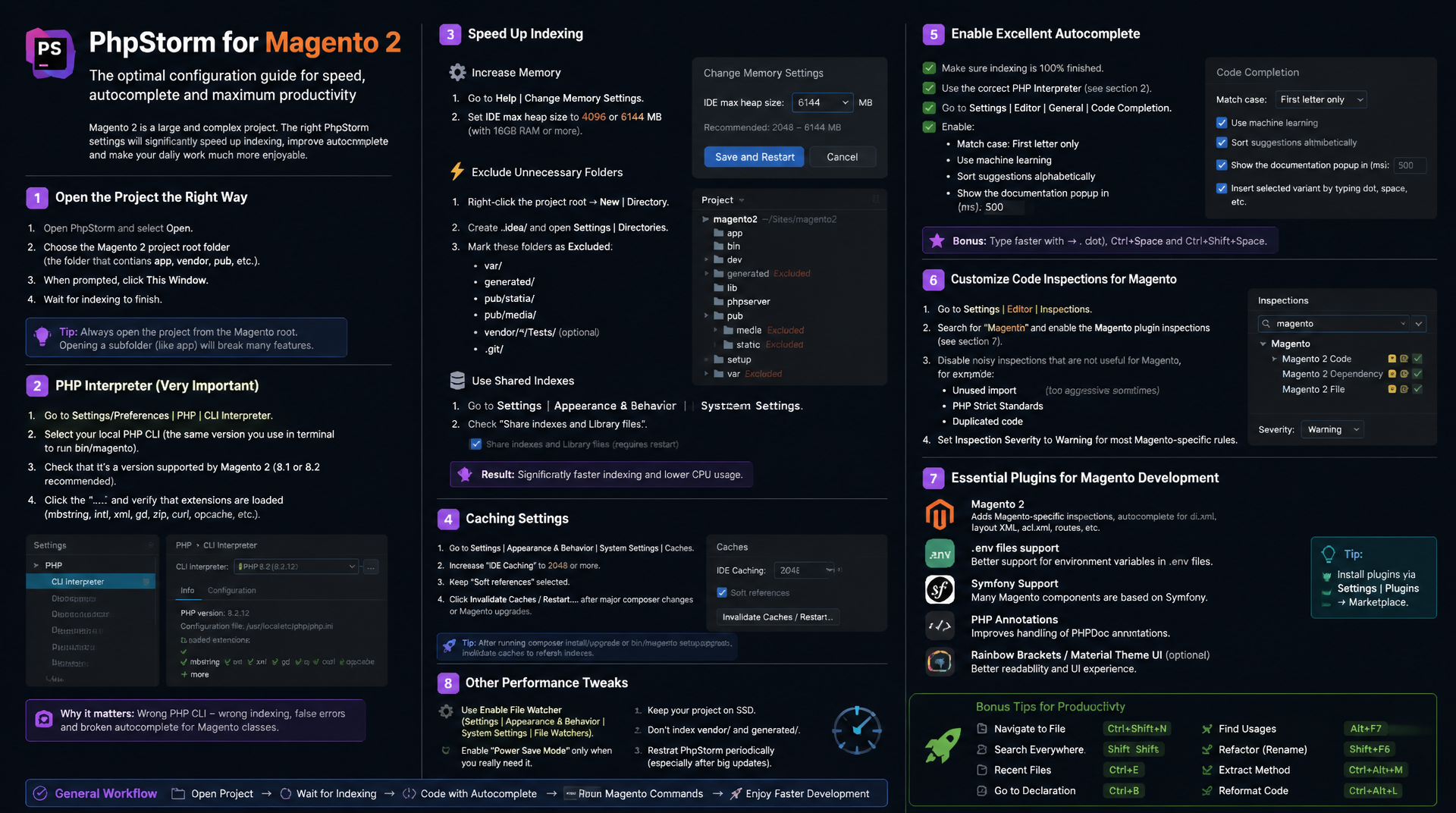Select CLI Interpreter in Settings tree

click(90, 582)
